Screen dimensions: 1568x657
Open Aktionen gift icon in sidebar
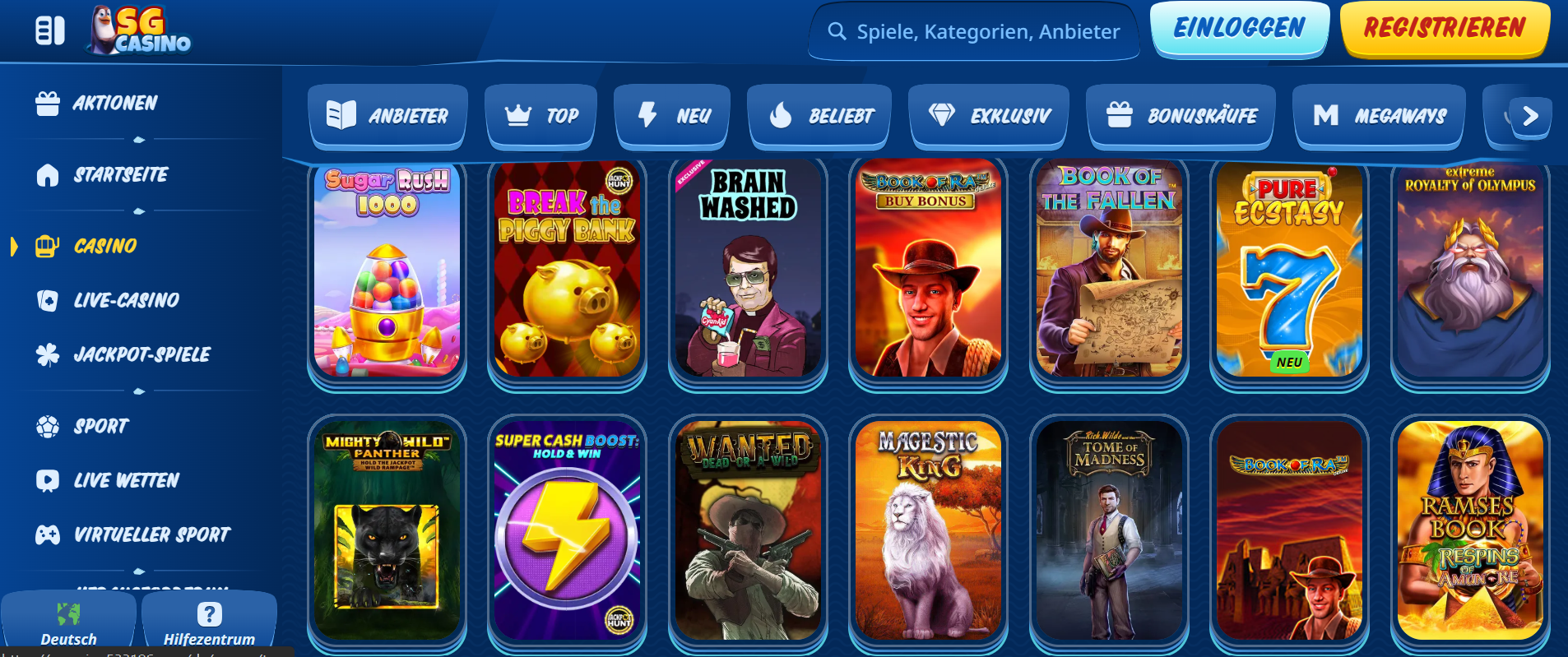pyautogui.click(x=48, y=104)
